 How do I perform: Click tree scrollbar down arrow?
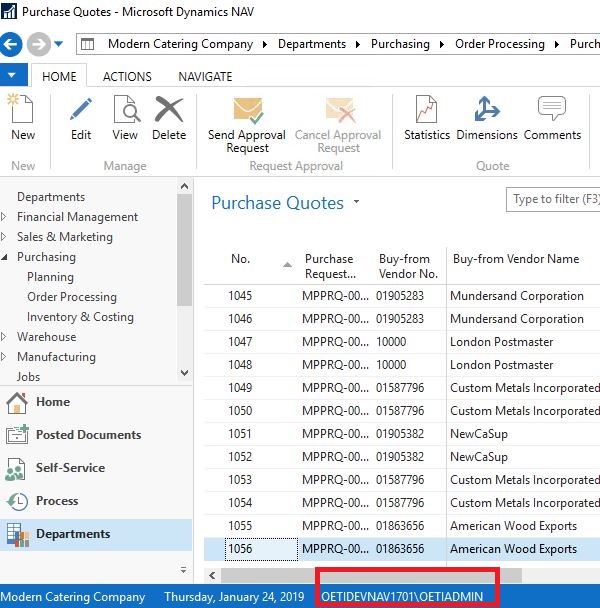(185, 373)
